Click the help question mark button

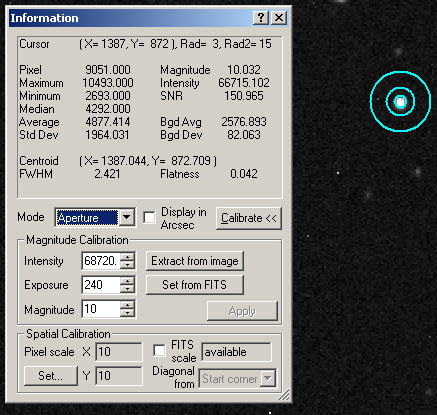click(x=260, y=17)
